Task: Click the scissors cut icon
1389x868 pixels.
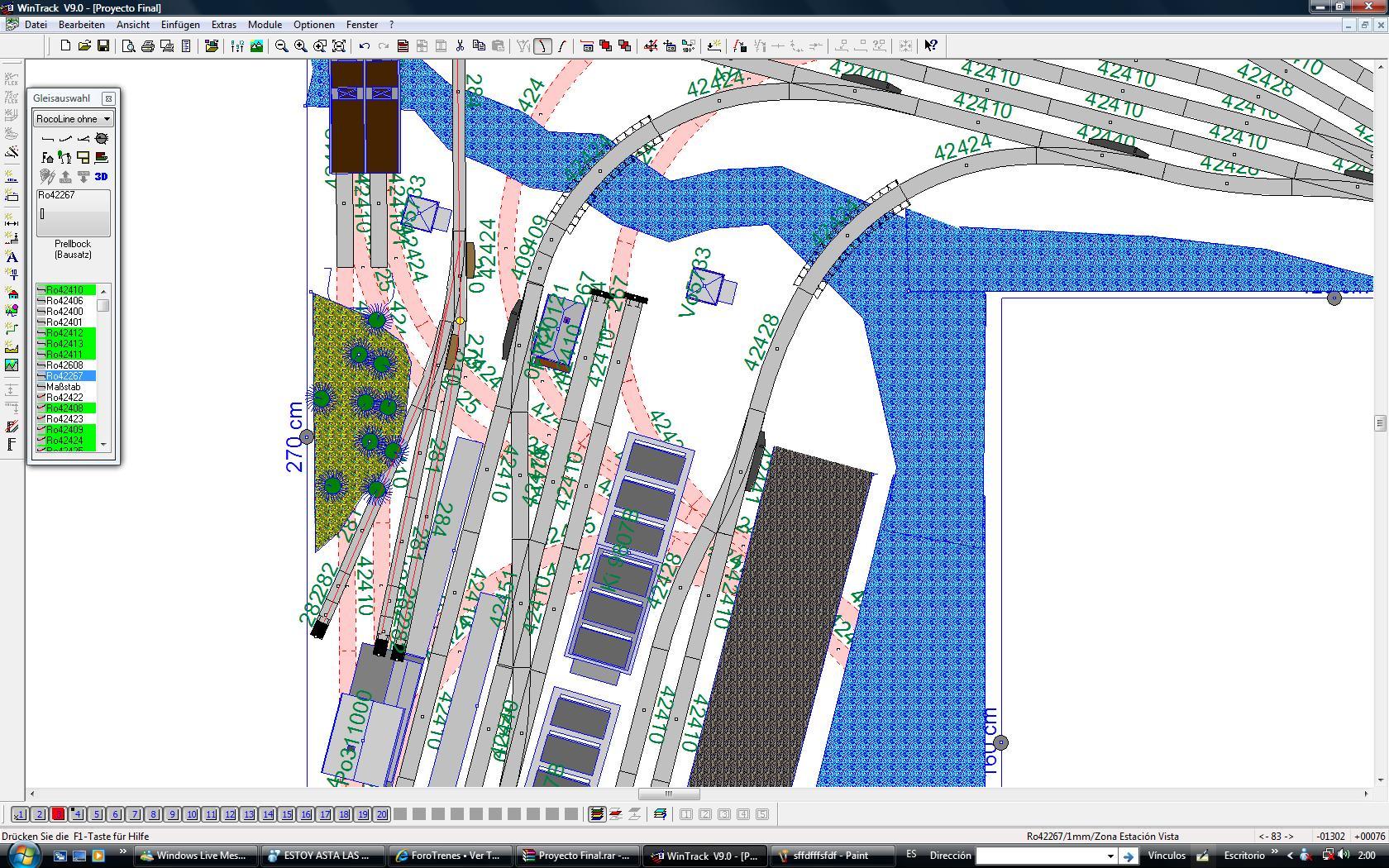Action: [460, 46]
